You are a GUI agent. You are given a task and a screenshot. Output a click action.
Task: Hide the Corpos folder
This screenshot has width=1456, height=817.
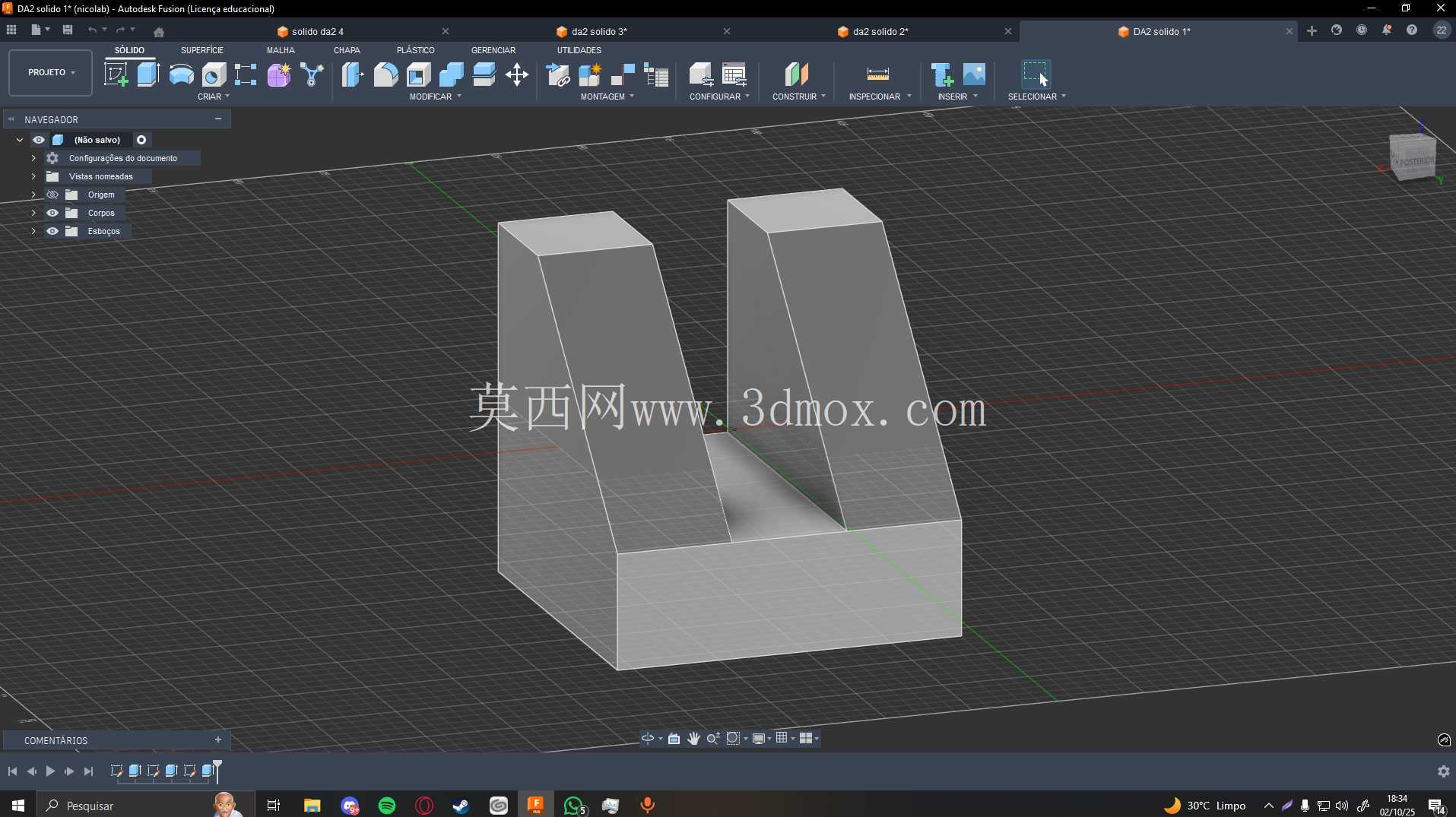click(x=52, y=213)
